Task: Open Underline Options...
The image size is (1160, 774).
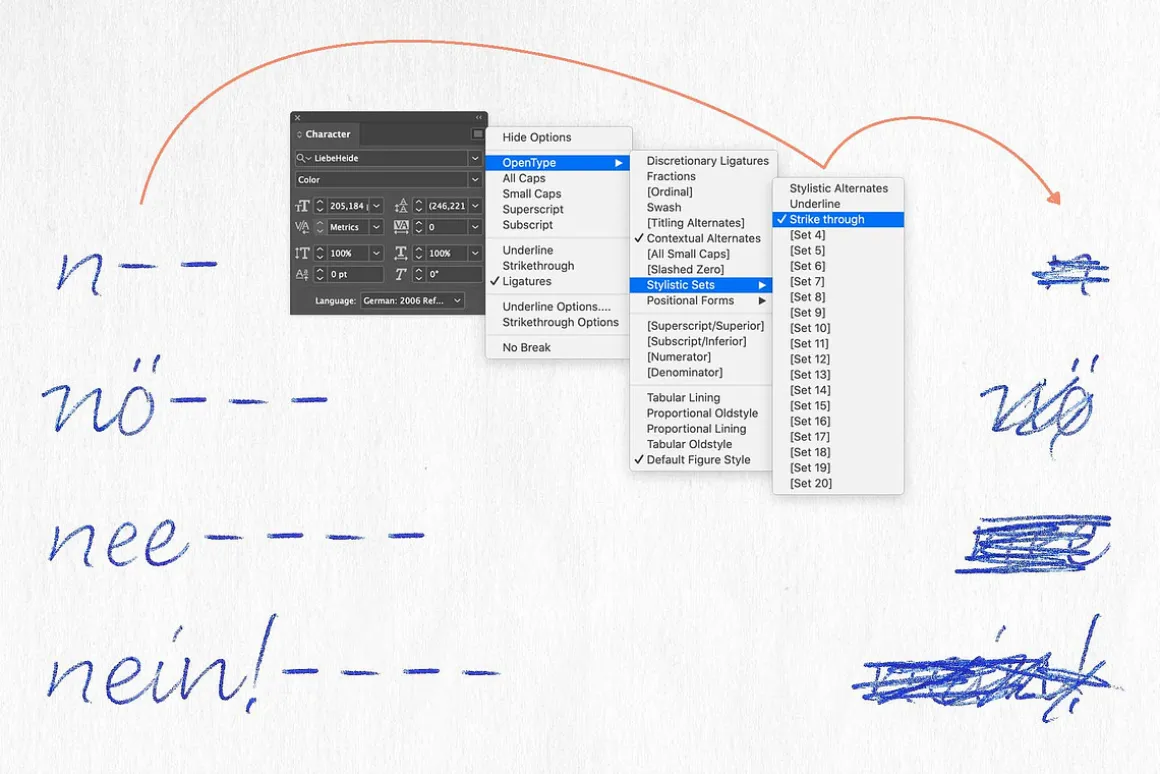Action: coord(559,306)
